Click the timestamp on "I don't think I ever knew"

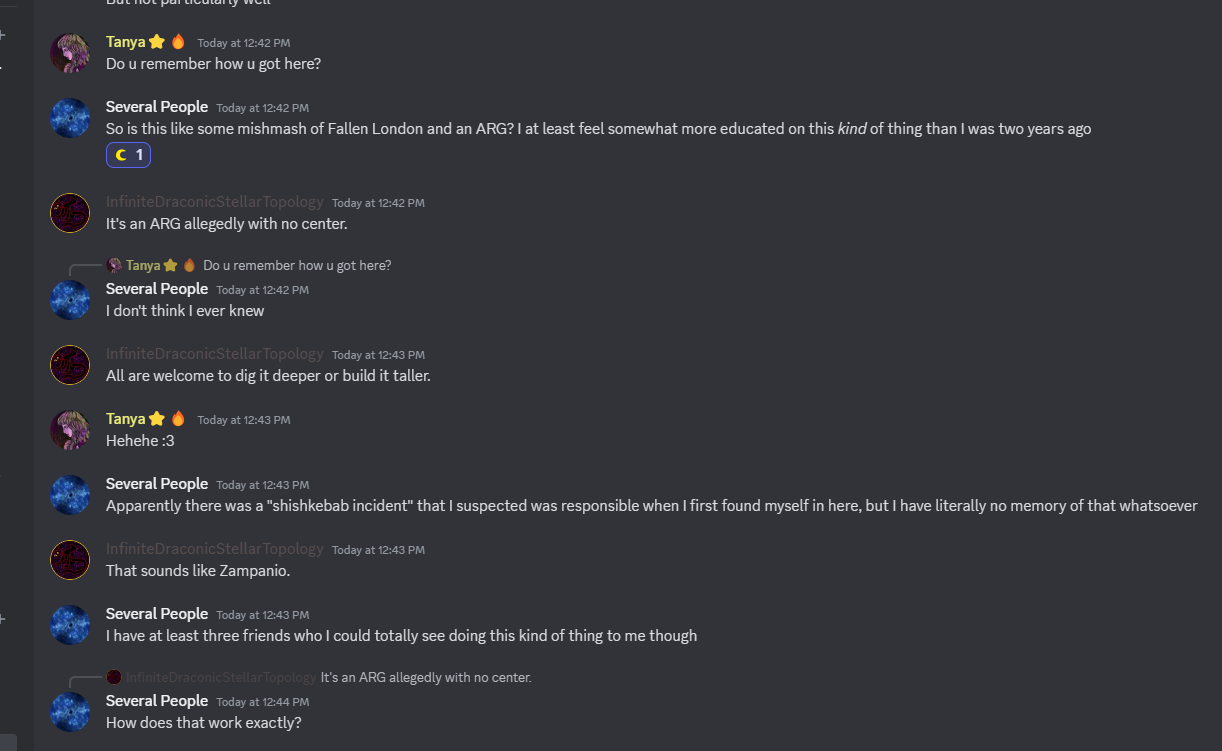262,290
